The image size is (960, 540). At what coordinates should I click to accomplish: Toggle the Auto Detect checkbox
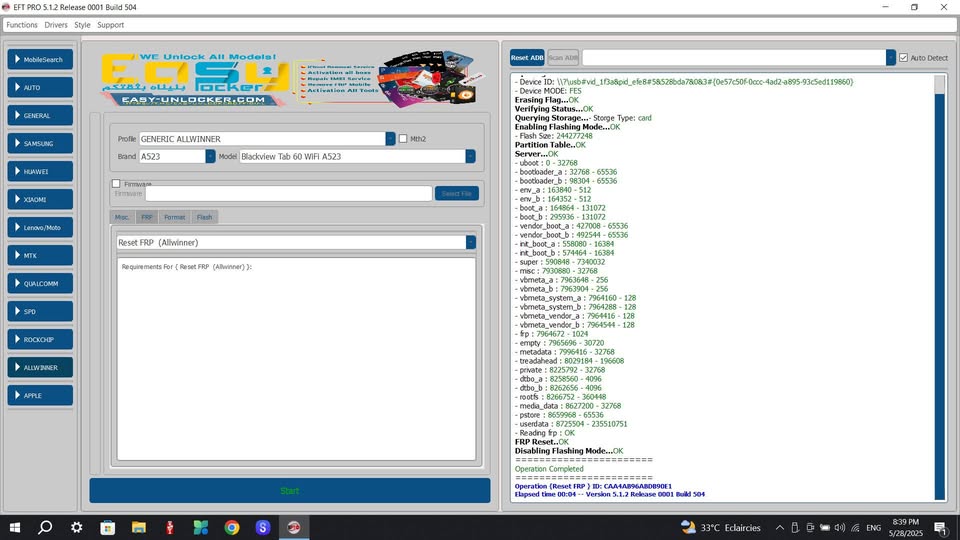click(904, 58)
